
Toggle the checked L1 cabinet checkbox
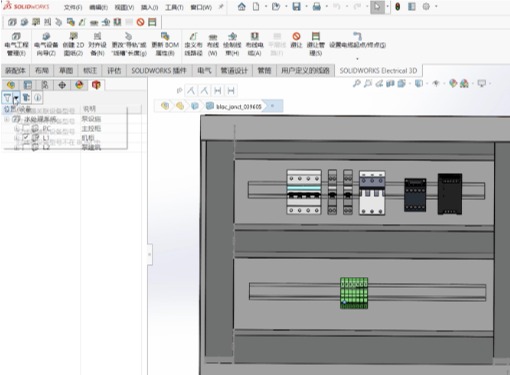point(26,137)
